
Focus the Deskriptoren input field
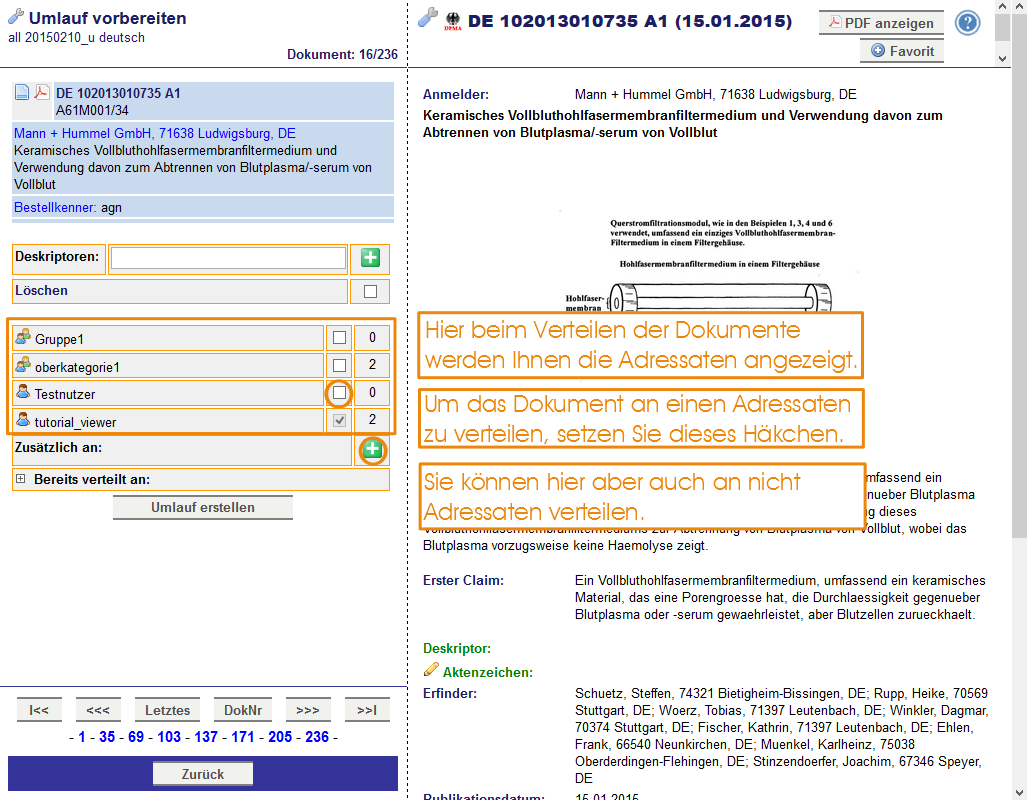click(229, 258)
